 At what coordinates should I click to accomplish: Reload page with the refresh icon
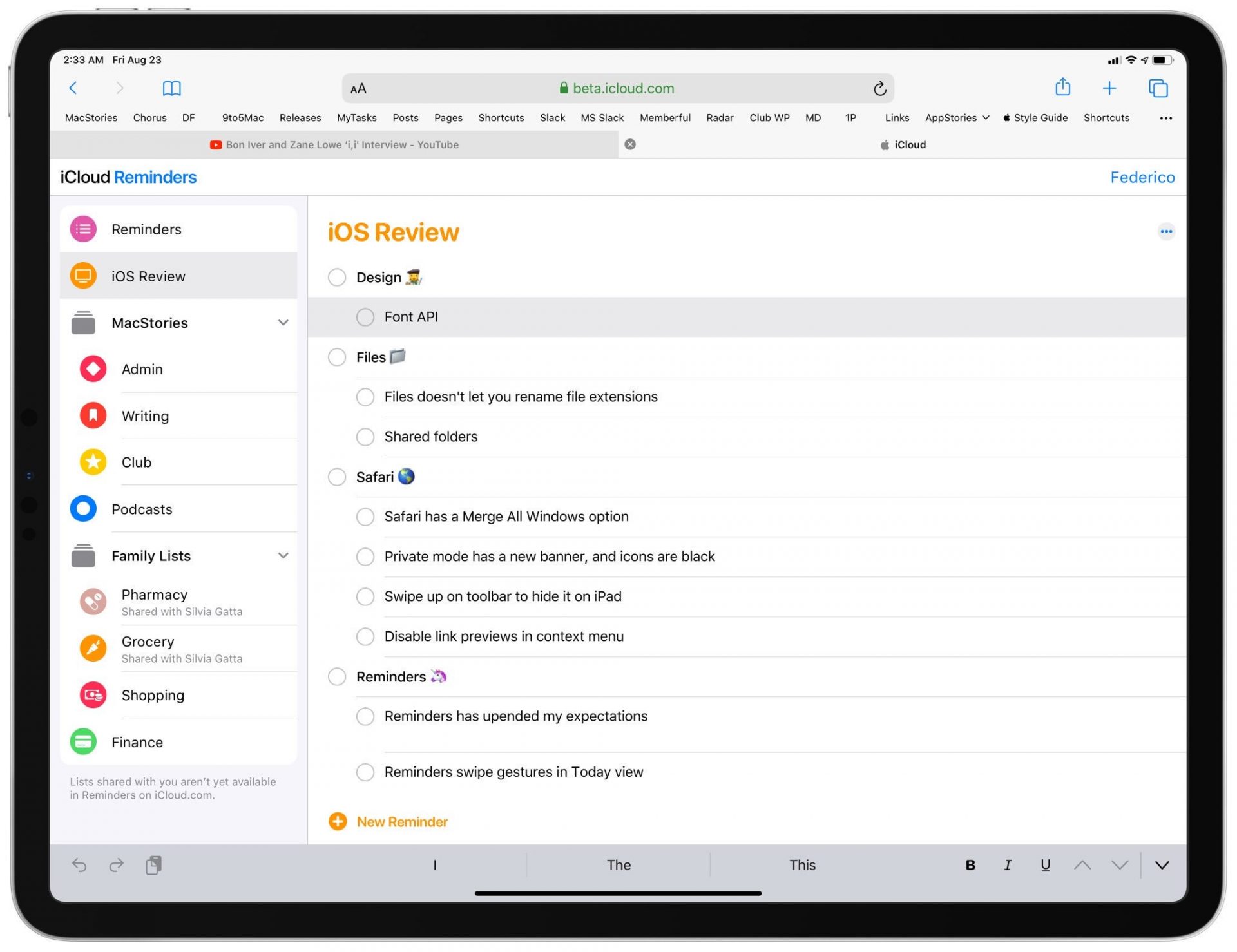(x=879, y=89)
